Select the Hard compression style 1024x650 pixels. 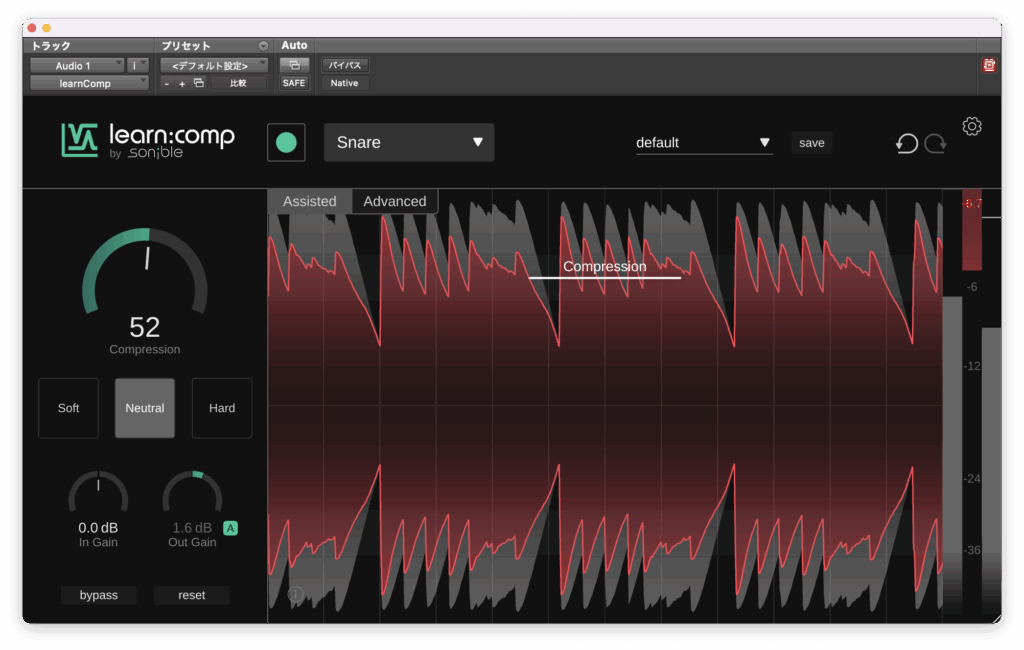point(222,408)
